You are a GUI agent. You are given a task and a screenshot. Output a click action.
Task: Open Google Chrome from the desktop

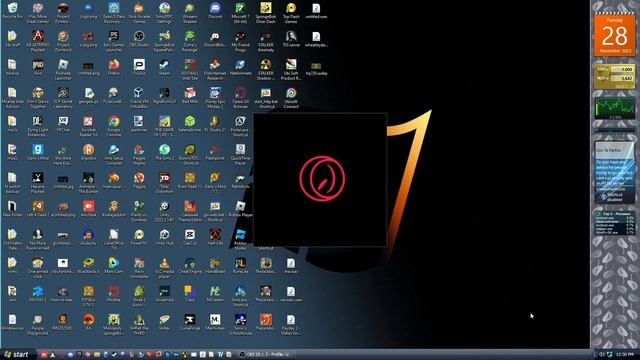[x=113, y=126]
